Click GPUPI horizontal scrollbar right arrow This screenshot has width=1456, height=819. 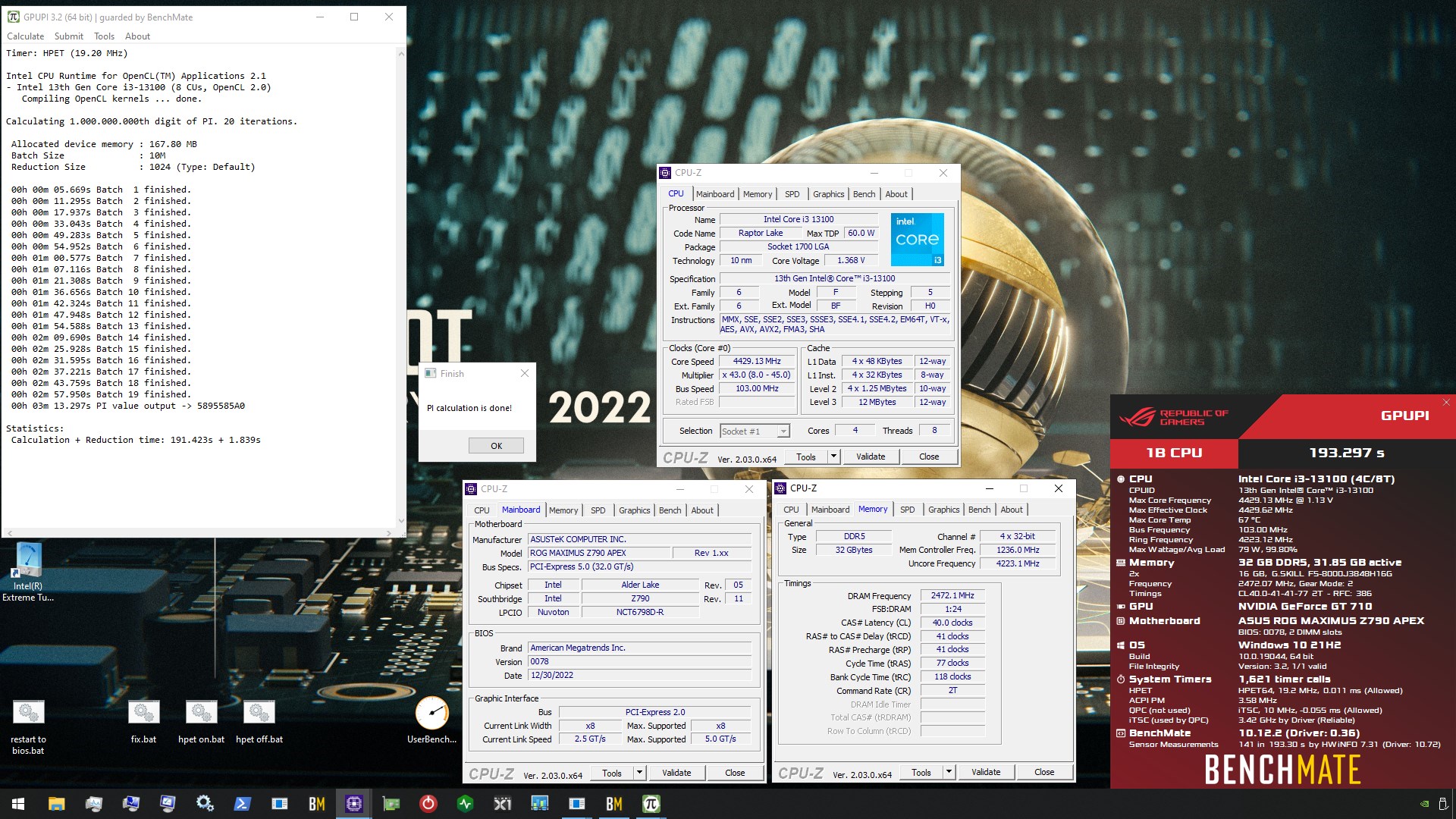point(389,533)
